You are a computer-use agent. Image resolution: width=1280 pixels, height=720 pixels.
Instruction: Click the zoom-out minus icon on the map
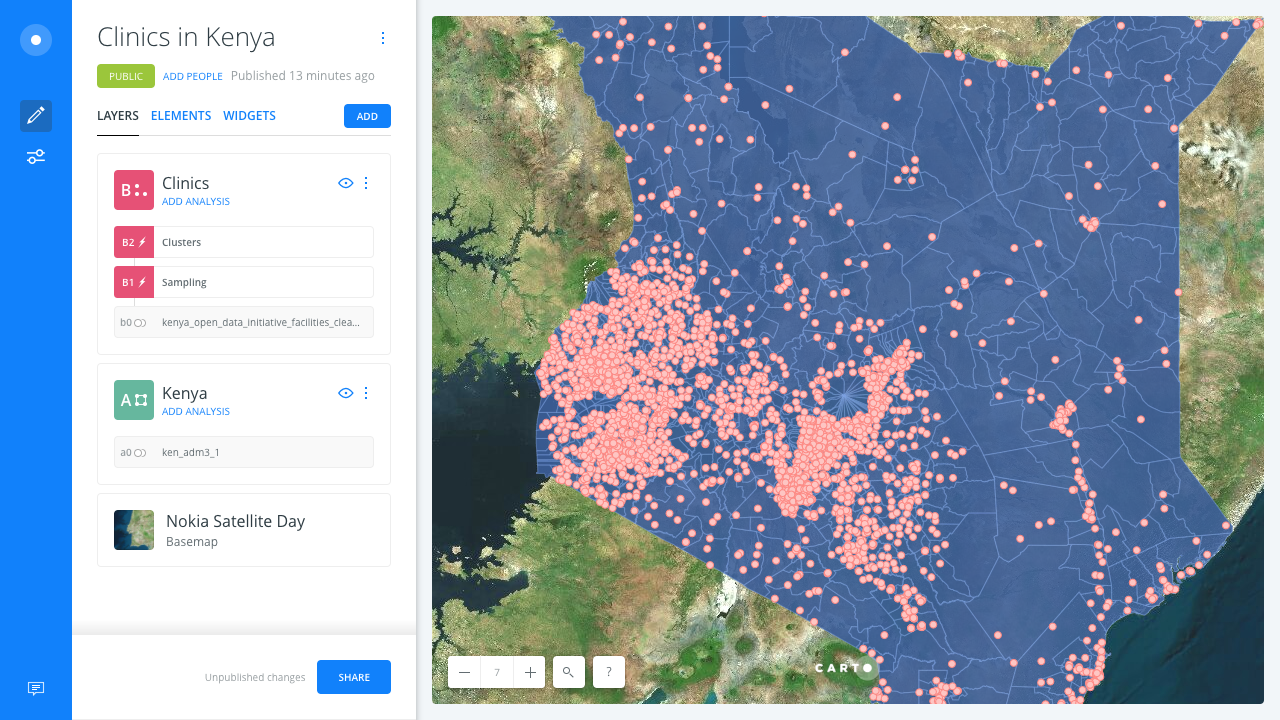[x=464, y=672]
